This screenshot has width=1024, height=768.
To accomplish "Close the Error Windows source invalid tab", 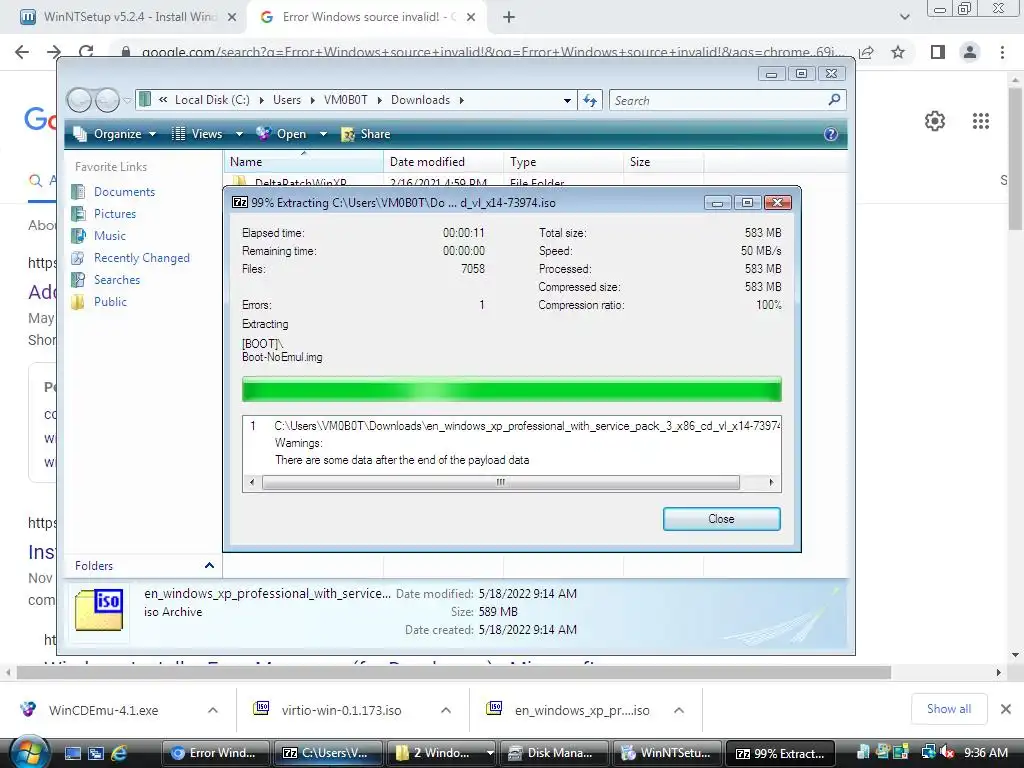I will tap(471, 18).
